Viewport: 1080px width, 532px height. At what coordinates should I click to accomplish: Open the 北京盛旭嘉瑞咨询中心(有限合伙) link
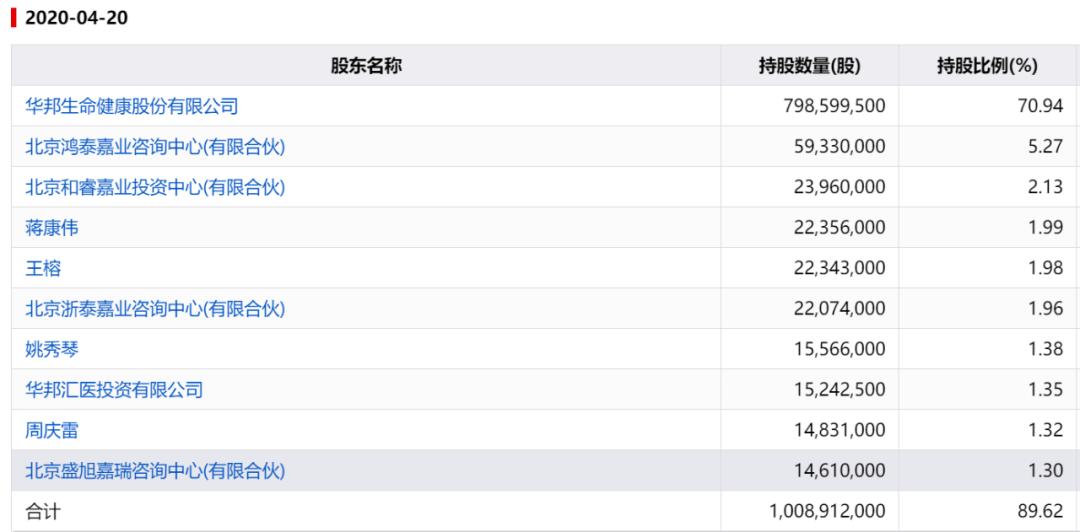(x=155, y=471)
